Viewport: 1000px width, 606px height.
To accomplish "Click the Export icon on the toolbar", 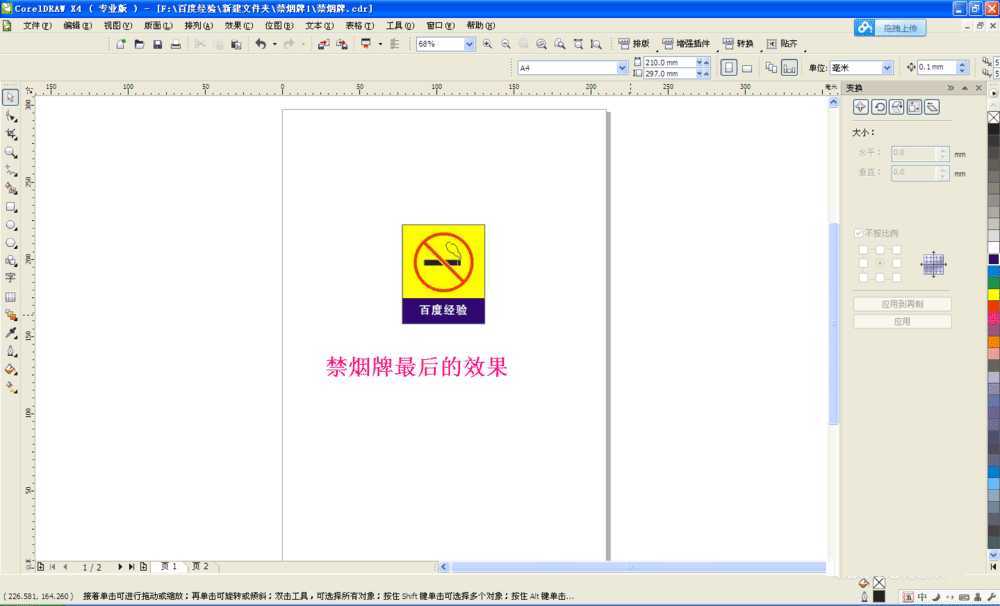I will [342, 44].
